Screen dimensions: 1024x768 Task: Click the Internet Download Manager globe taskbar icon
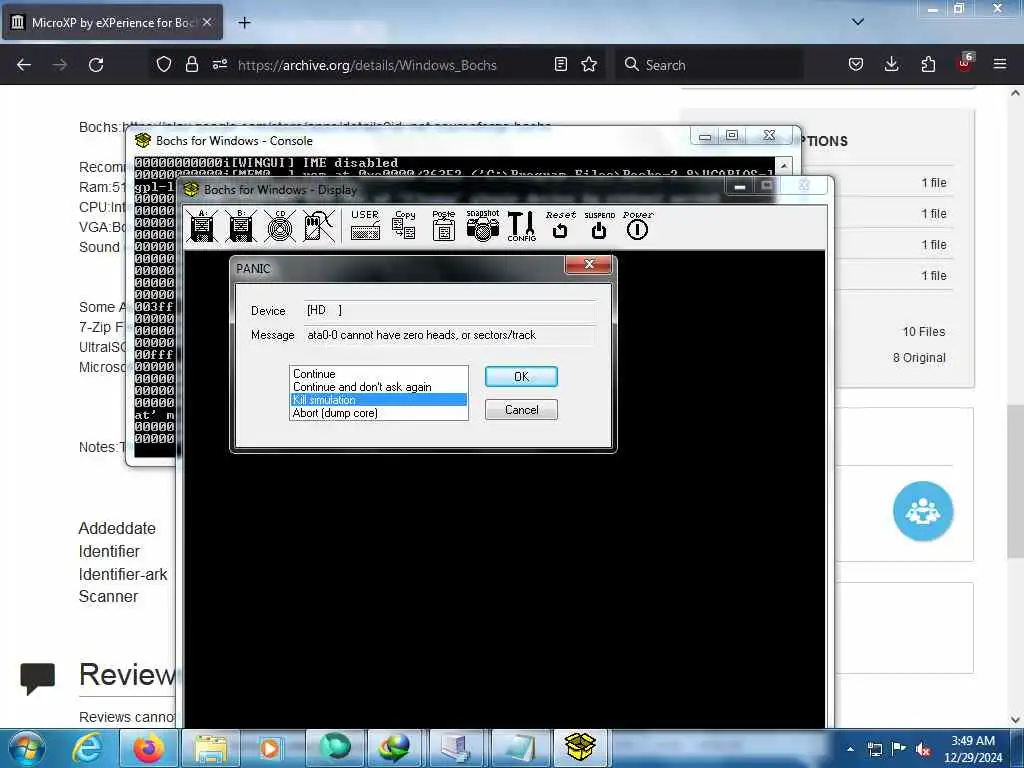coord(394,748)
